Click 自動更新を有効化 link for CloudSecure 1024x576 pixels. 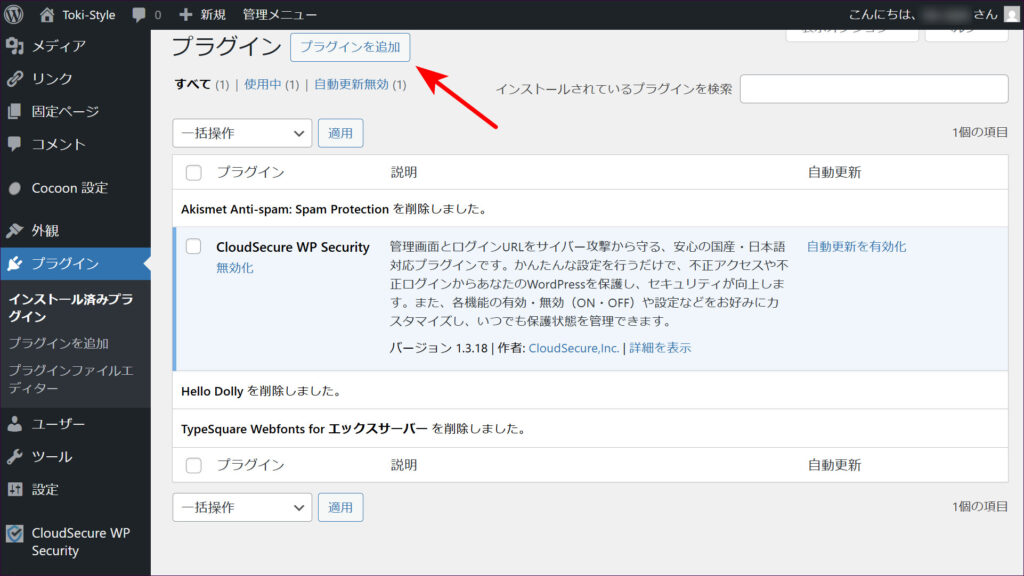[856, 247]
